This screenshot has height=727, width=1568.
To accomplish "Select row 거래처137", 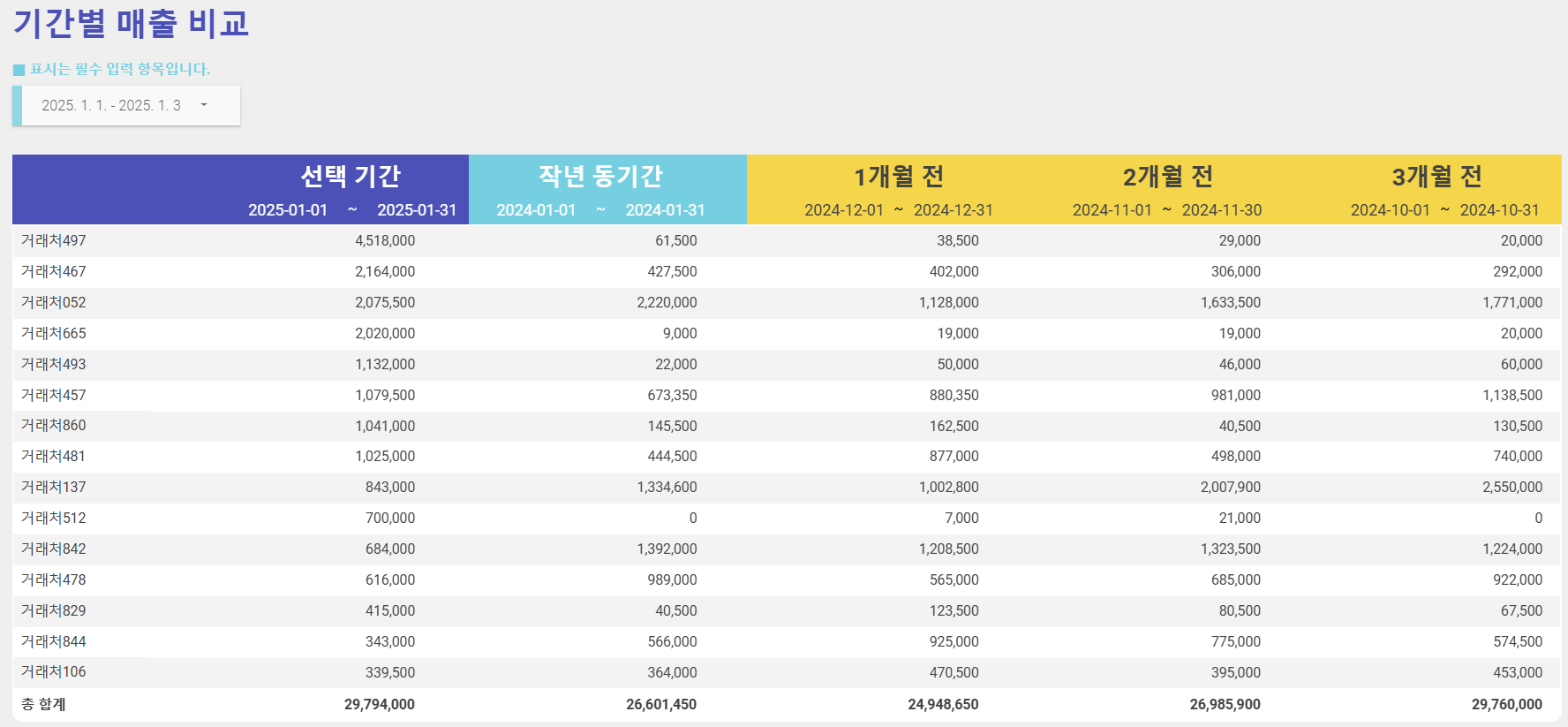I will pos(786,488).
